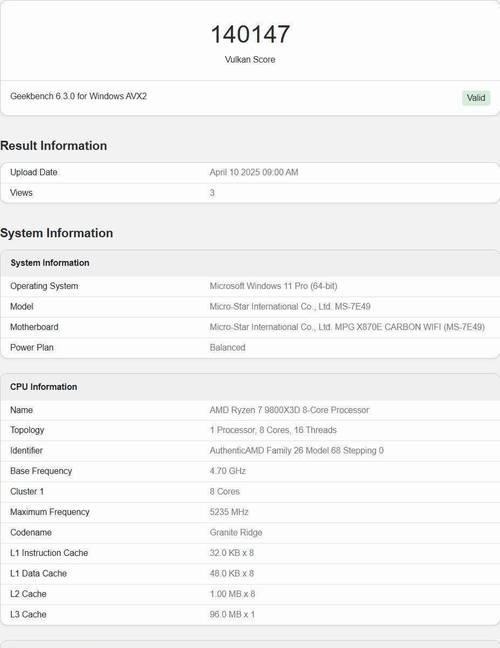Click the Model row label
Image resolution: width=500 pixels, height=648 pixels.
tap(22, 307)
